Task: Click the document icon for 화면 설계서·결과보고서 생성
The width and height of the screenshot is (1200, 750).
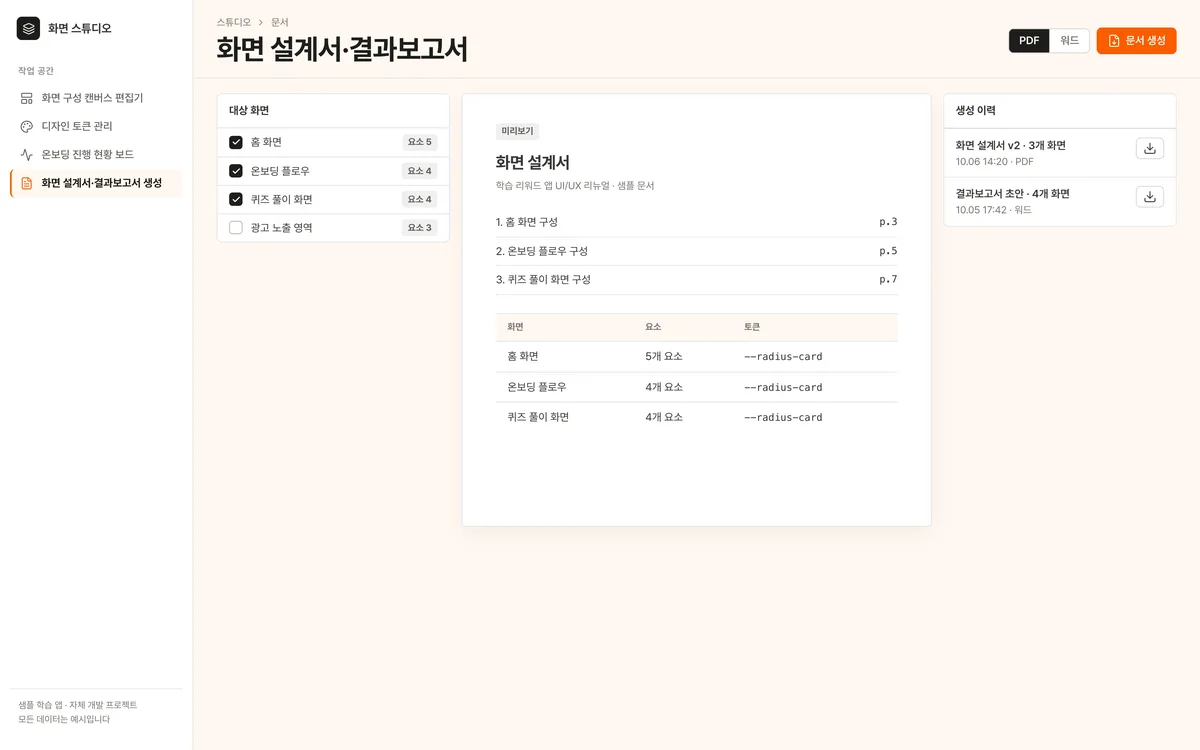Action: point(27,183)
